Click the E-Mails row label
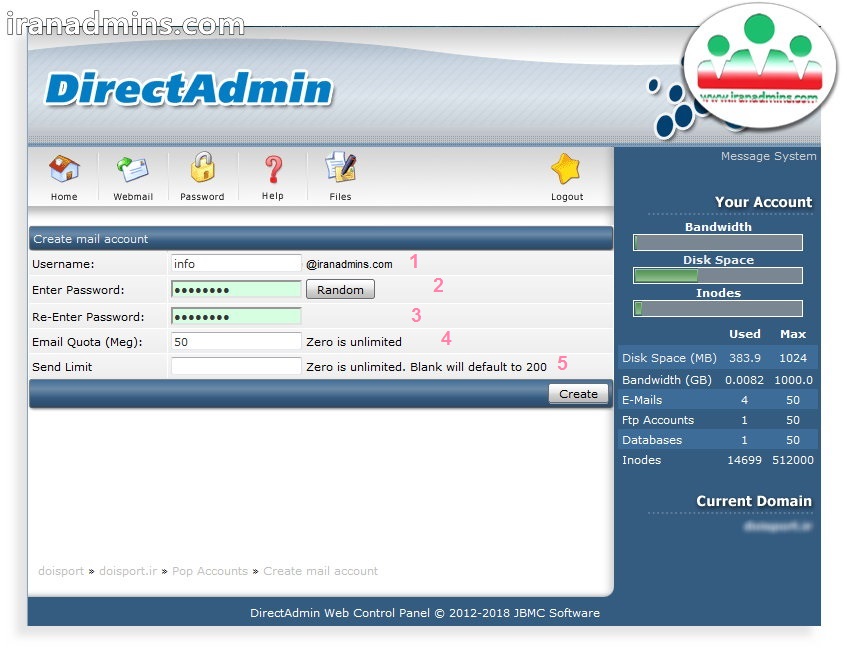This screenshot has width=847, height=652. click(642, 400)
